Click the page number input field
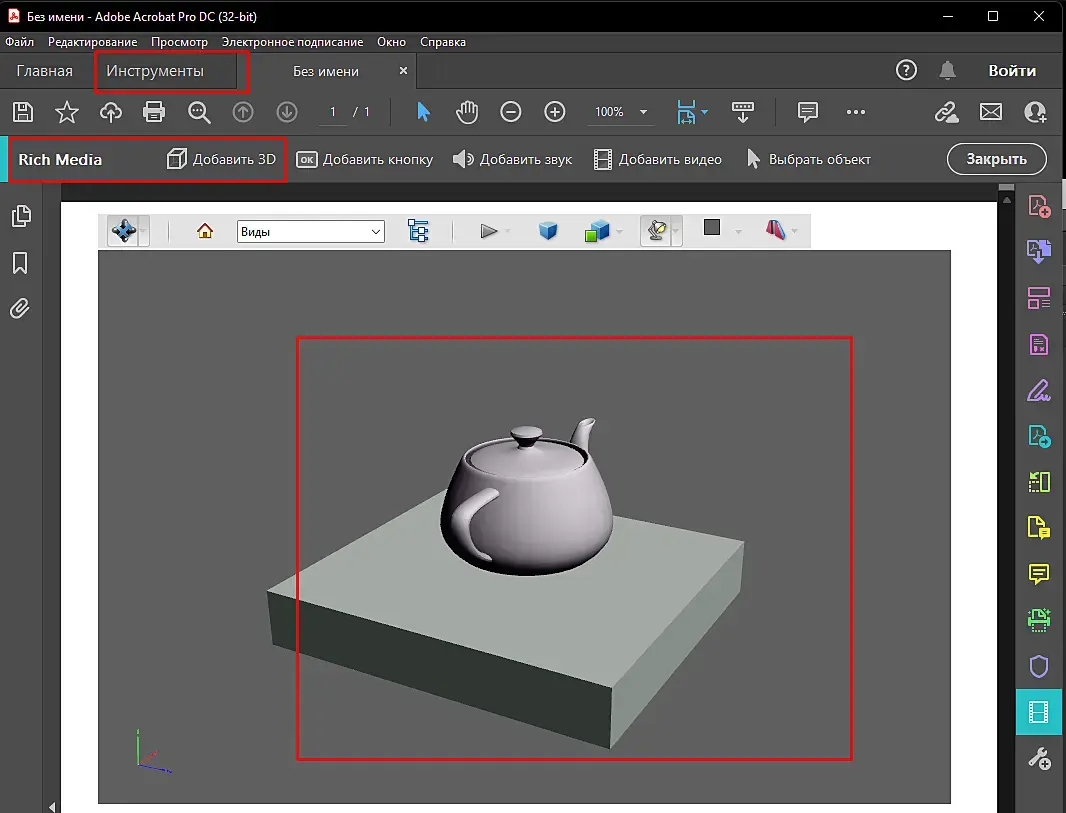 click(x=334, y=112)
